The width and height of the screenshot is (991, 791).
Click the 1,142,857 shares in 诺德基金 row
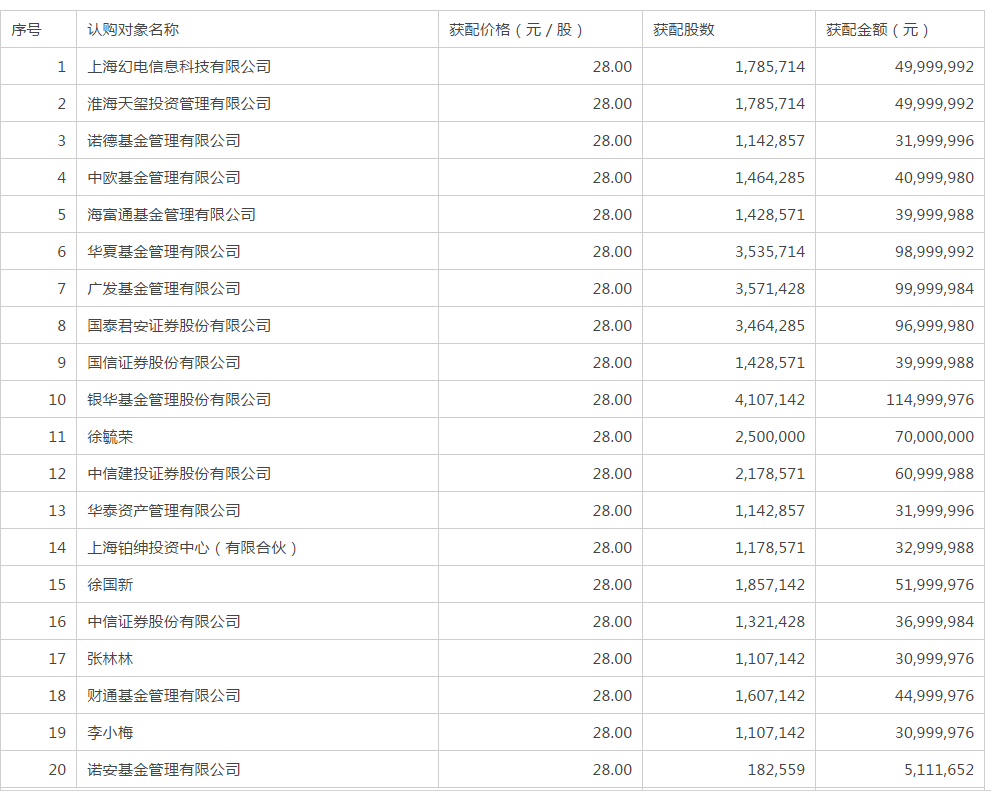[770, 140]
